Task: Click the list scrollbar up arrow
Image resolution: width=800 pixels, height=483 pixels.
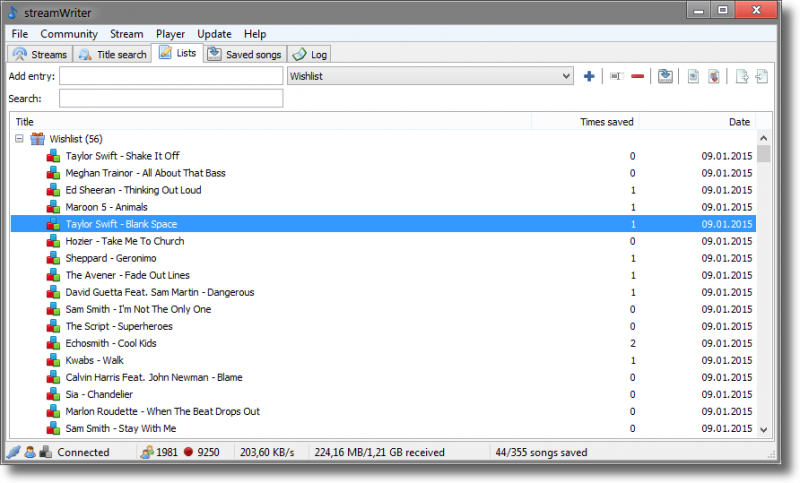Action: (x=764, y=138)
